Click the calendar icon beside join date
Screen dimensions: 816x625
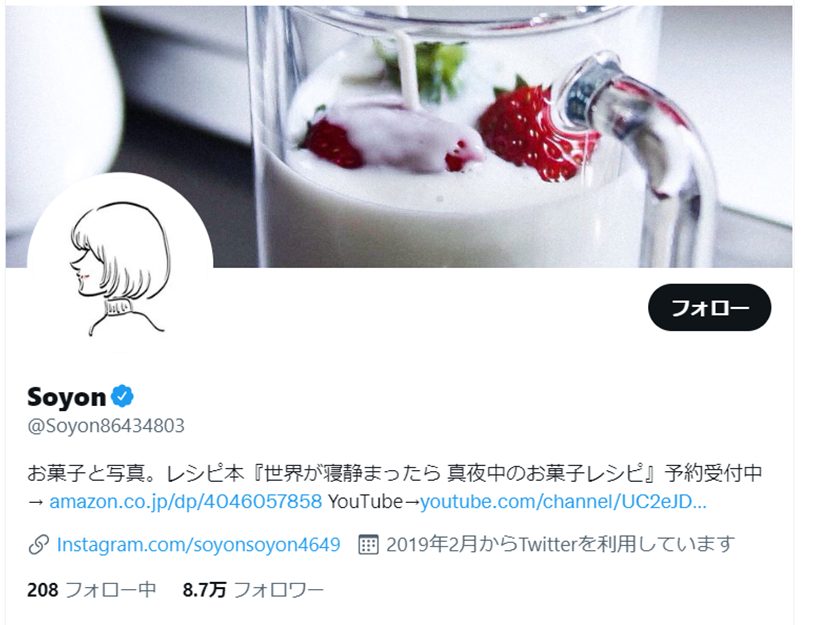[368, 544]
